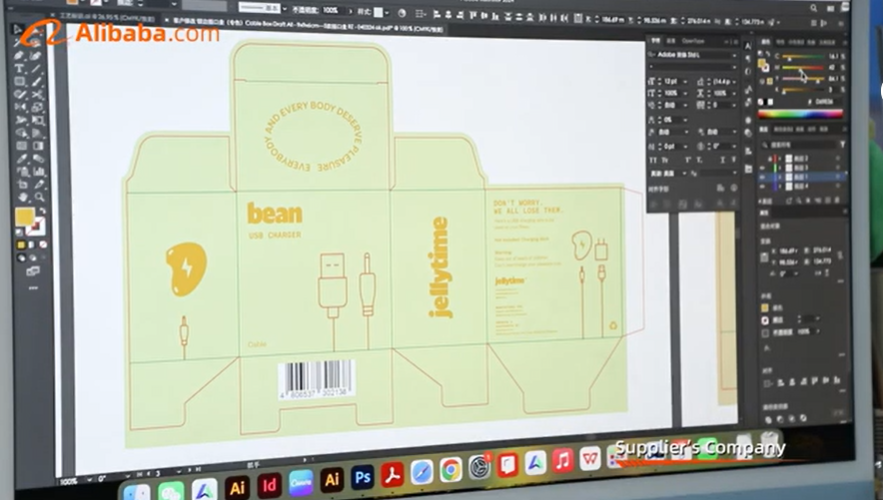Select the Free Transform tool
This screenshot has width=883, height=500.
tap(38, 119)
